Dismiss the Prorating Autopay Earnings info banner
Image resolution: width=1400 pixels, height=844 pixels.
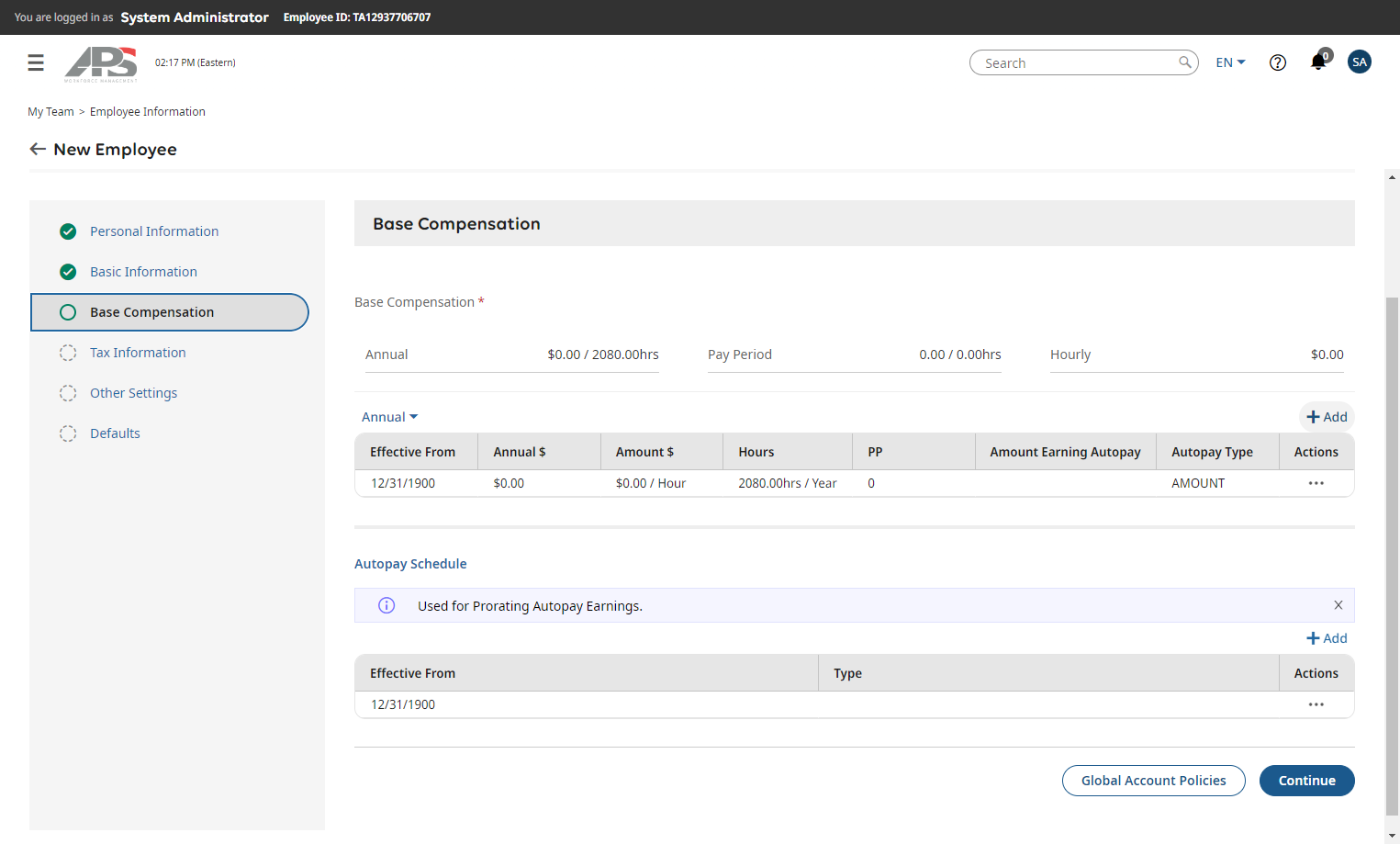coord(1338,605)
